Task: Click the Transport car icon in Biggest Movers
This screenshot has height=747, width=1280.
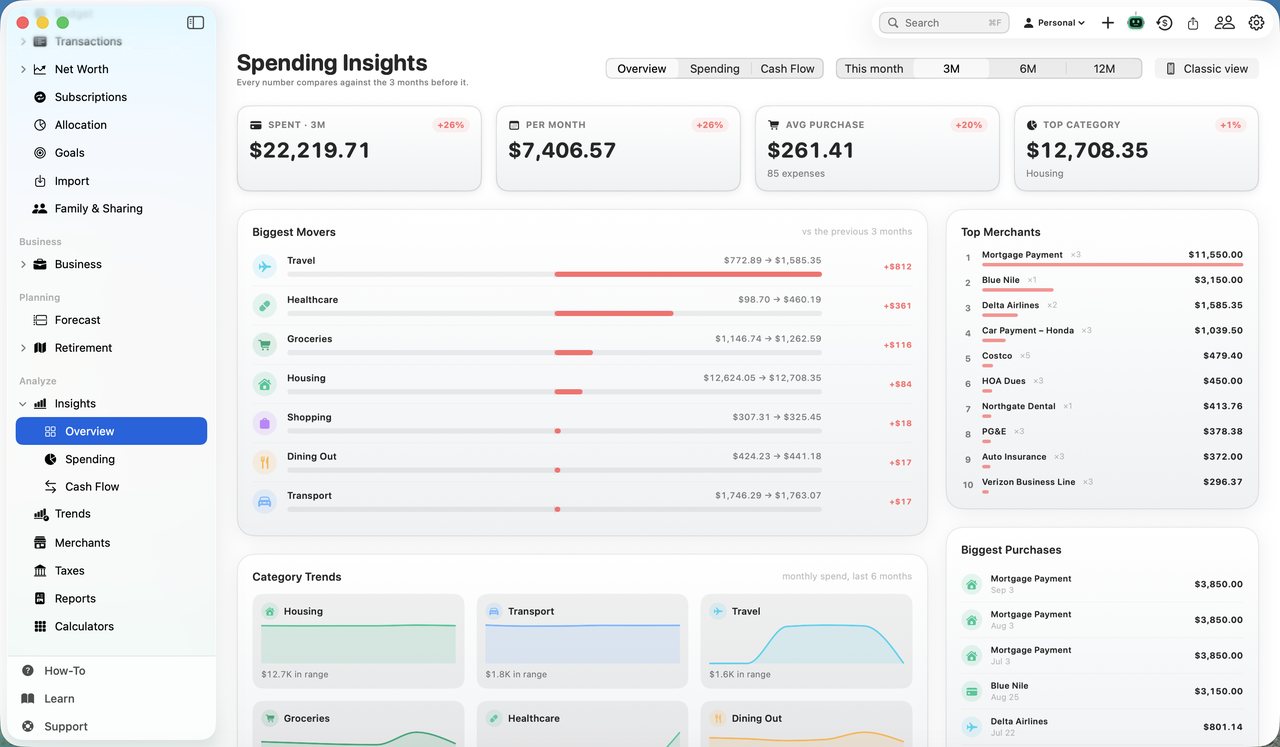Action: (264, 501)
